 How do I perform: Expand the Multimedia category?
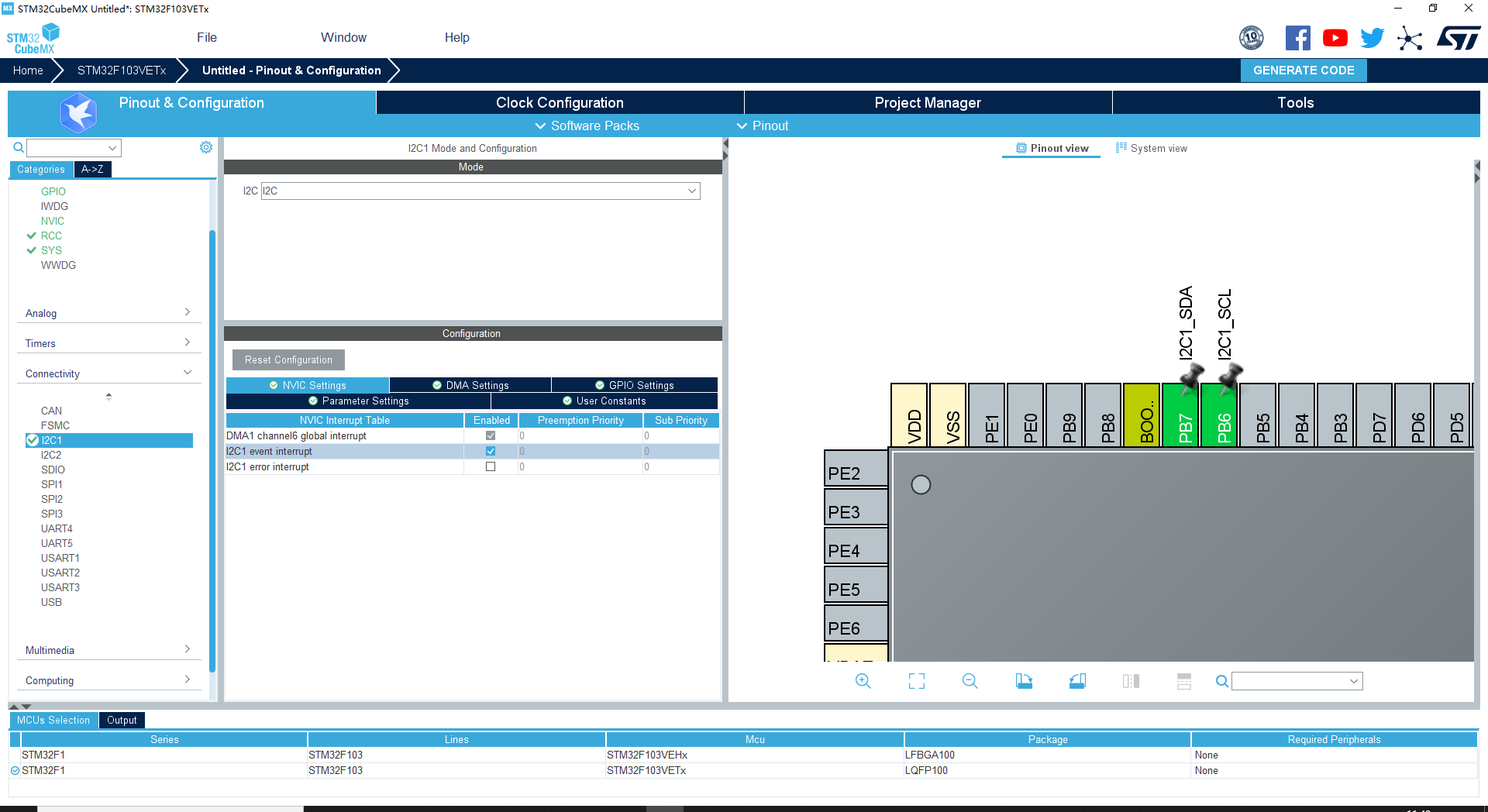pyautogui.click(x=108, y=650)
